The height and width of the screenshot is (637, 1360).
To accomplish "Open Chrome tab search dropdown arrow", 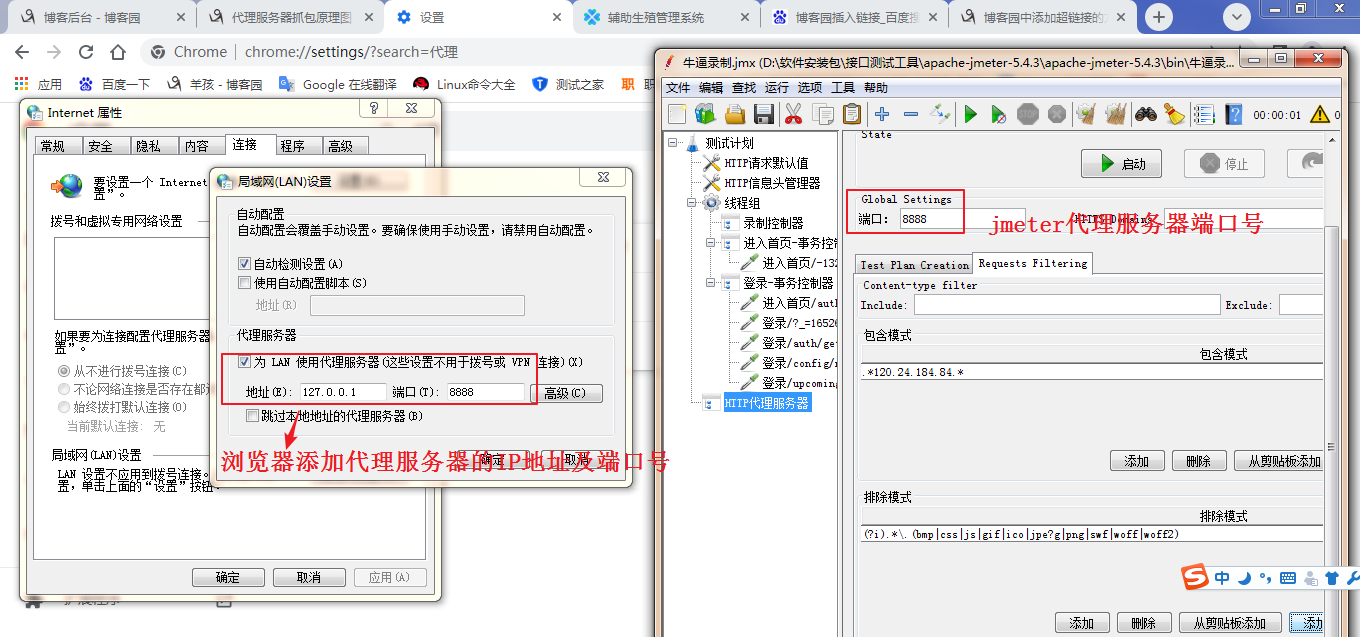I will 1237,16.
